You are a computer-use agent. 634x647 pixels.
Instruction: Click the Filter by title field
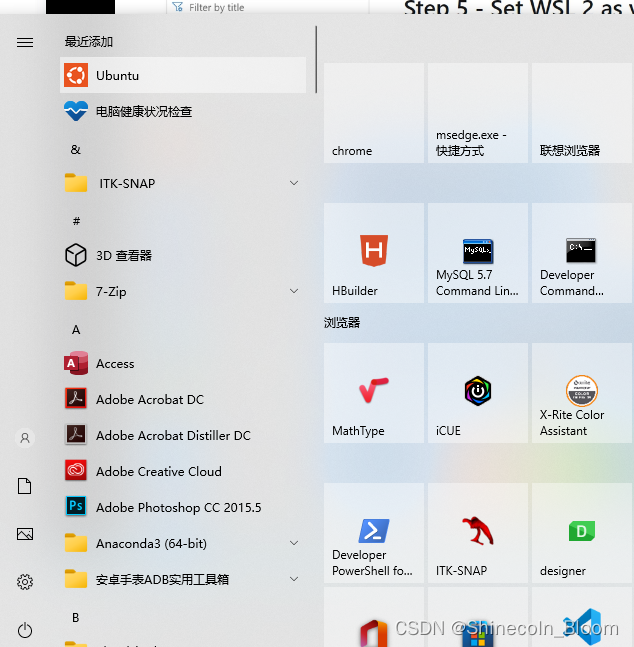click(268, 7)
